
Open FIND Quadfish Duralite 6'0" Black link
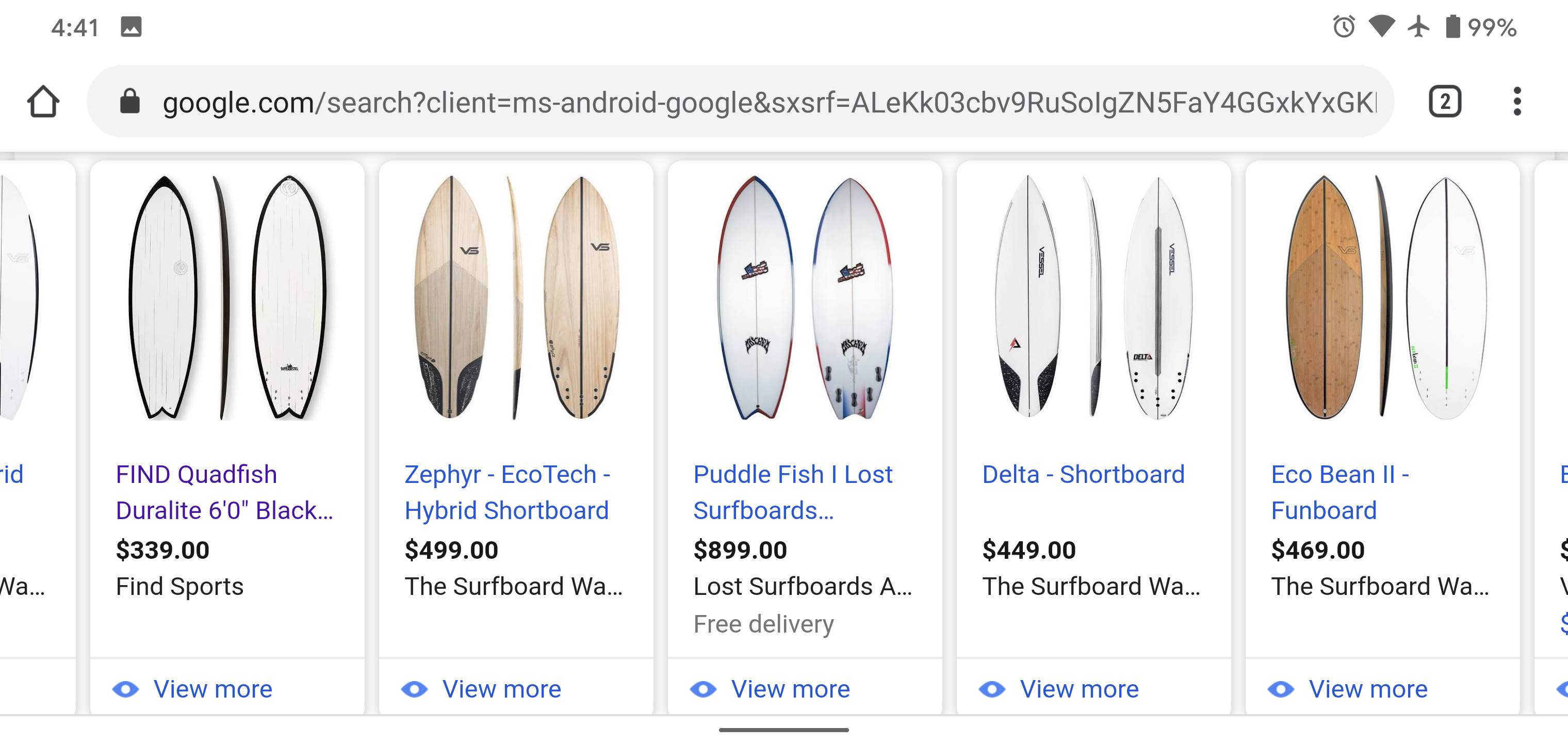coord(224,492)
